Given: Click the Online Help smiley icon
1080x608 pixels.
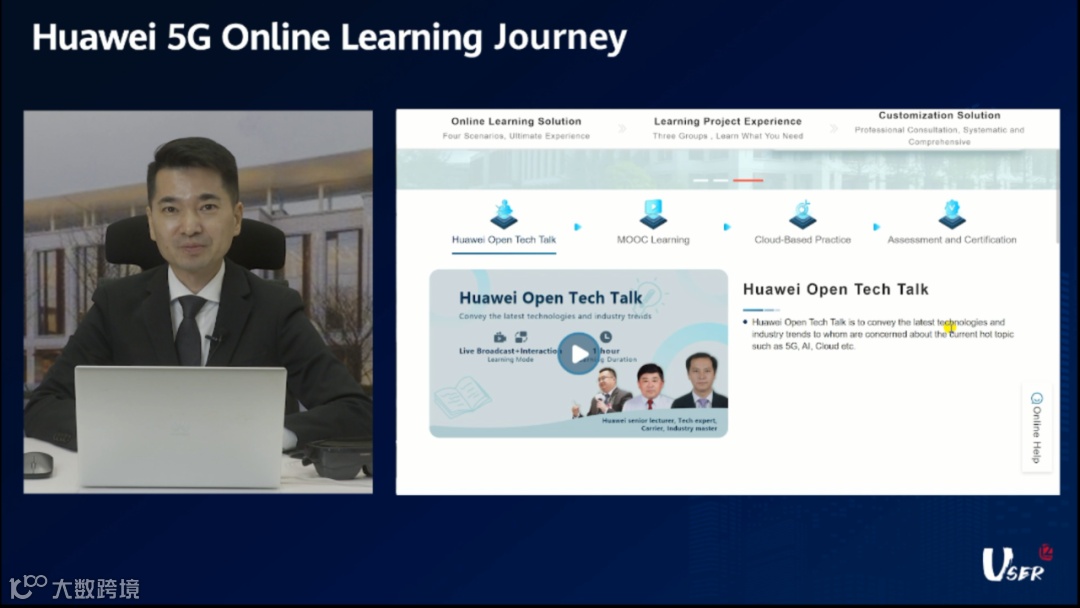Looking at the screenshot, I should [x=1037, y=399].
